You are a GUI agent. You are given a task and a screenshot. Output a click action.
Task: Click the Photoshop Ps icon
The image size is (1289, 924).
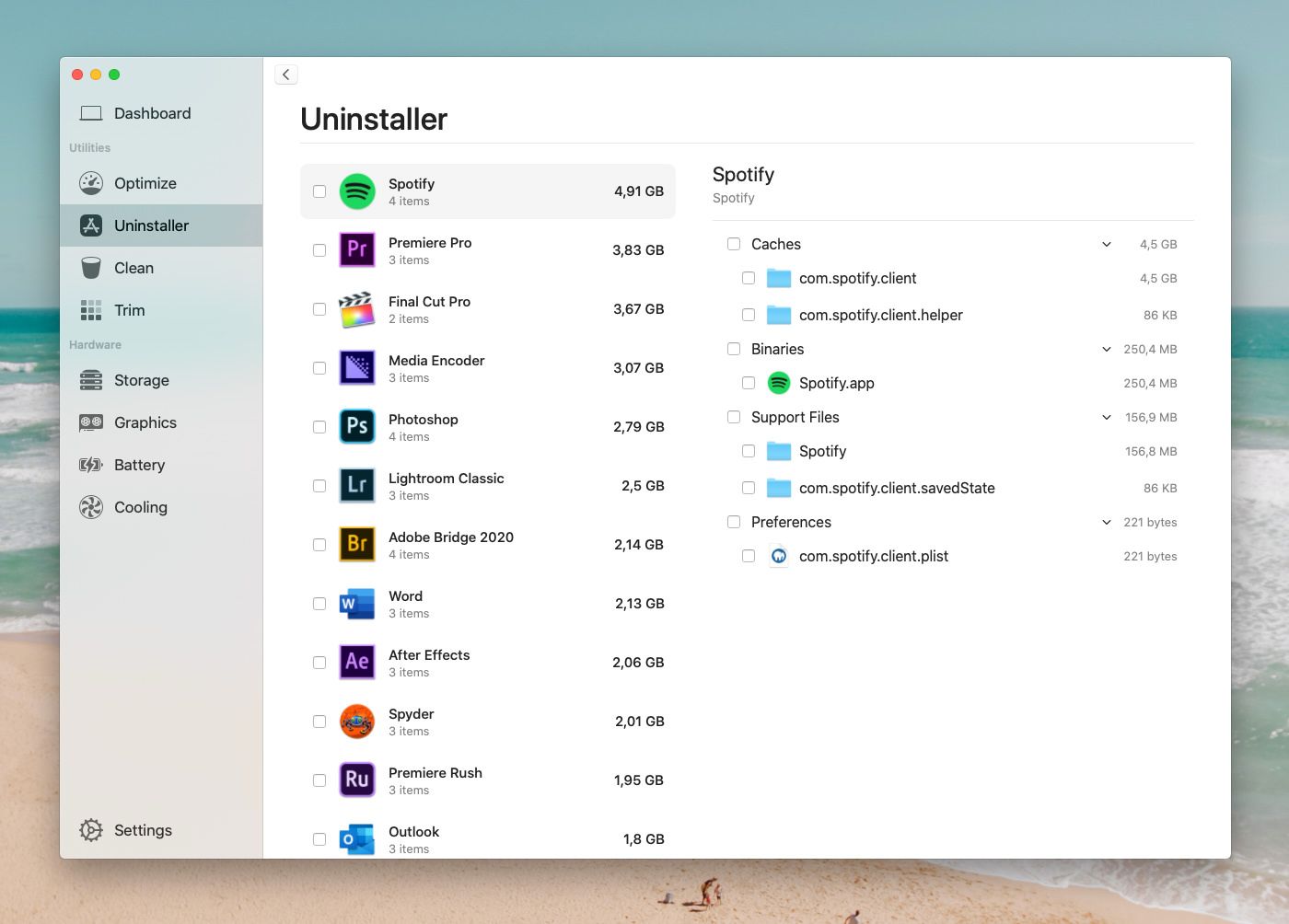[x=357, y=427]
